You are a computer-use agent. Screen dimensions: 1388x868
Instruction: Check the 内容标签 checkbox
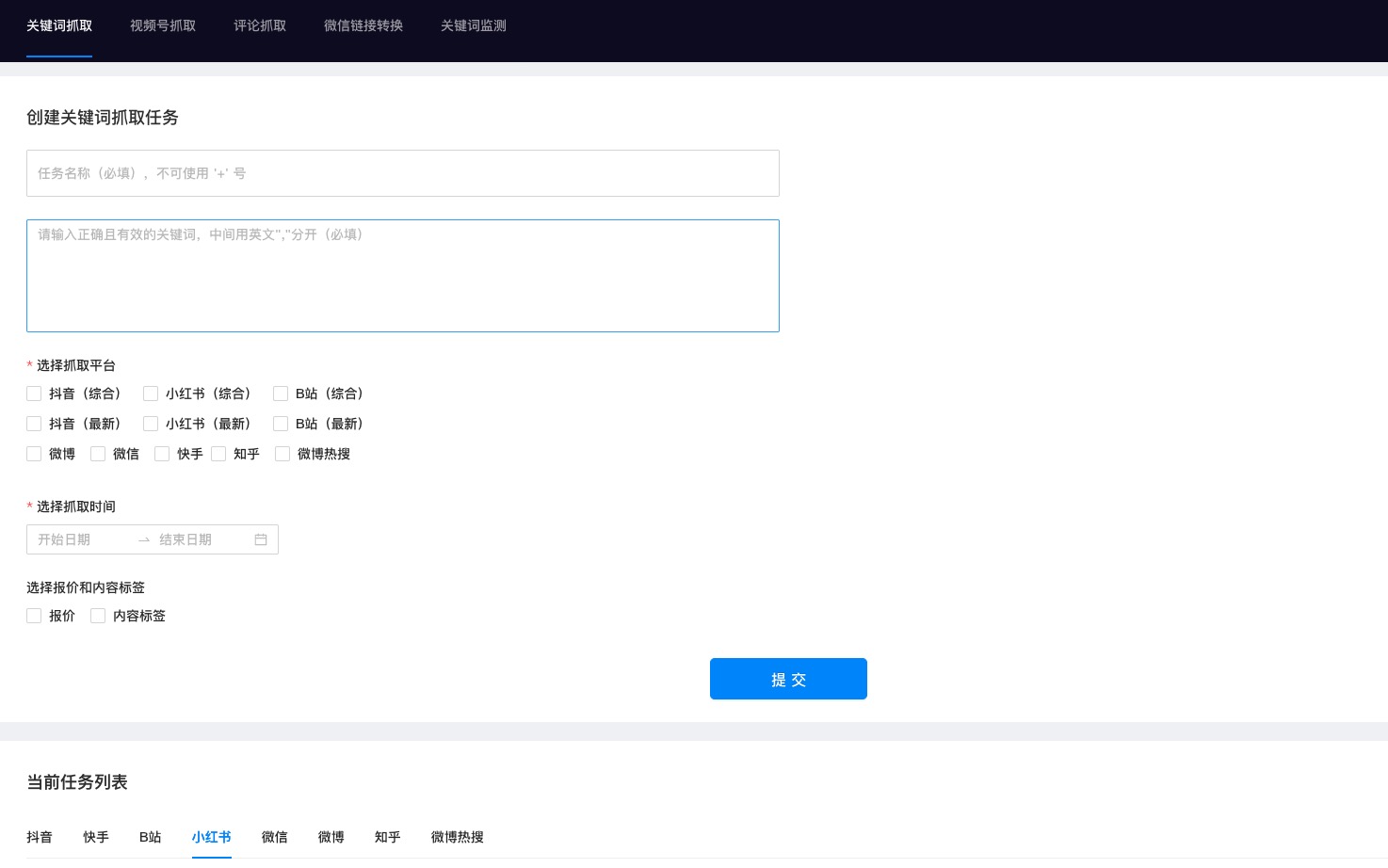[98, 616]
